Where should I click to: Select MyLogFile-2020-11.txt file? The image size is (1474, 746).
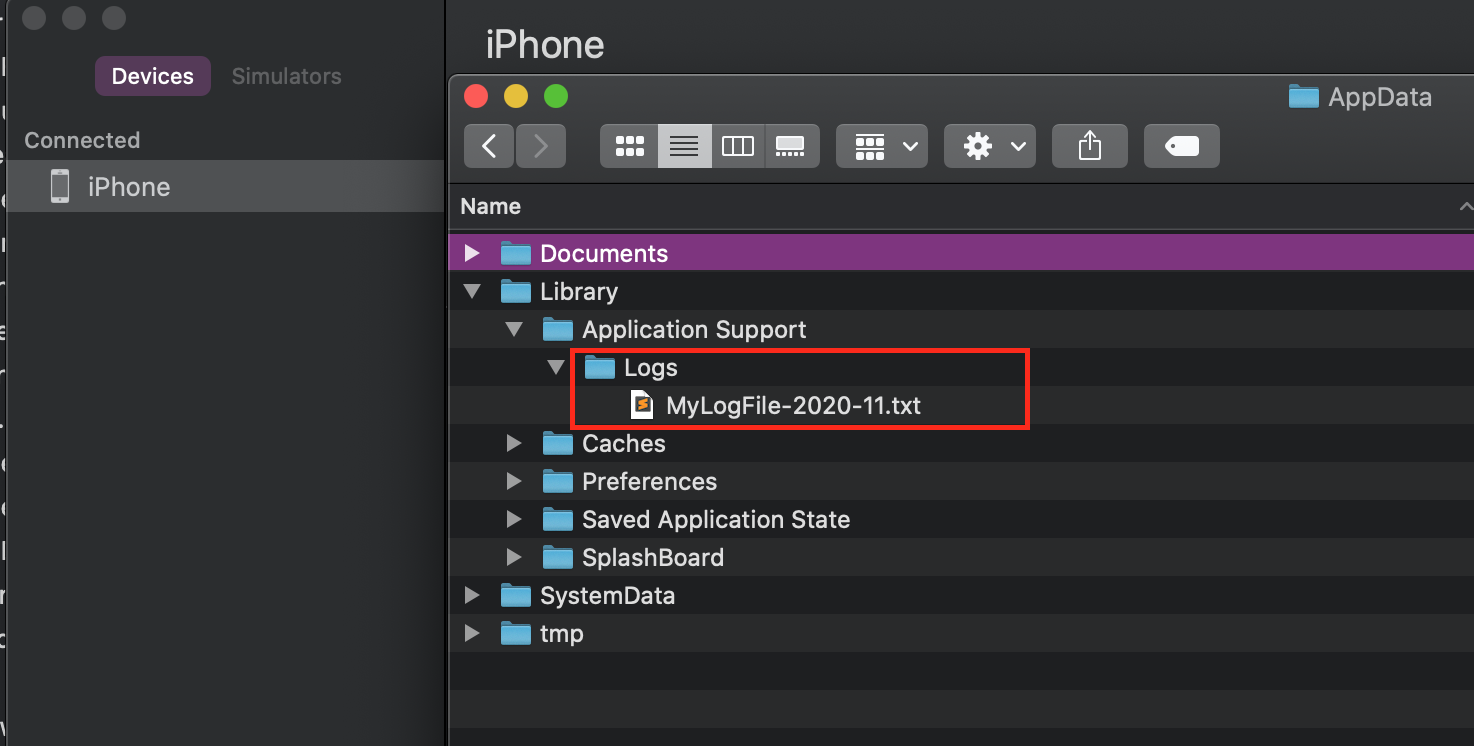pyautogui.click(x=793, y=406)
